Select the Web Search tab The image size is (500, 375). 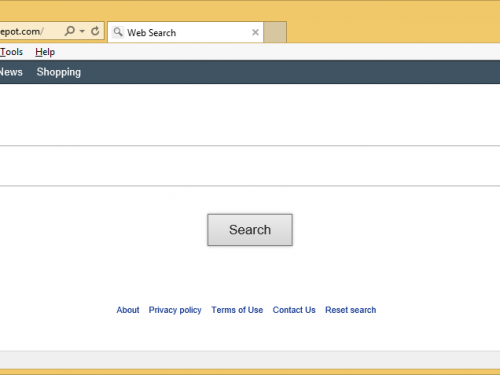[x=185, y=32]
